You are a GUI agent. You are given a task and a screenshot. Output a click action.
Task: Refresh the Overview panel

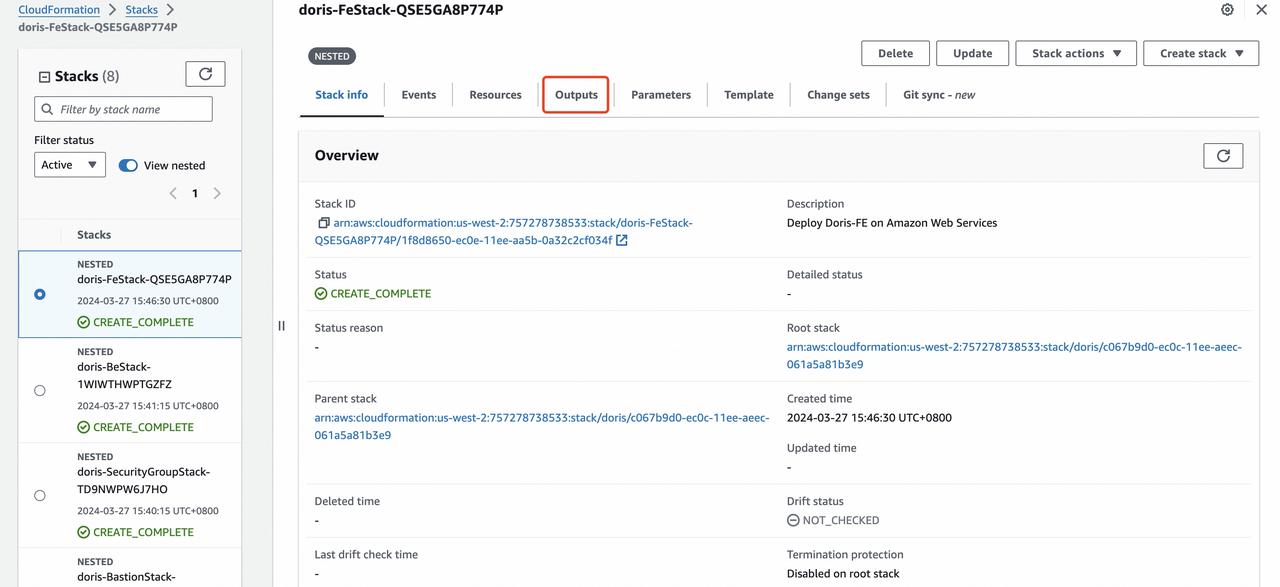[1222, 156]
